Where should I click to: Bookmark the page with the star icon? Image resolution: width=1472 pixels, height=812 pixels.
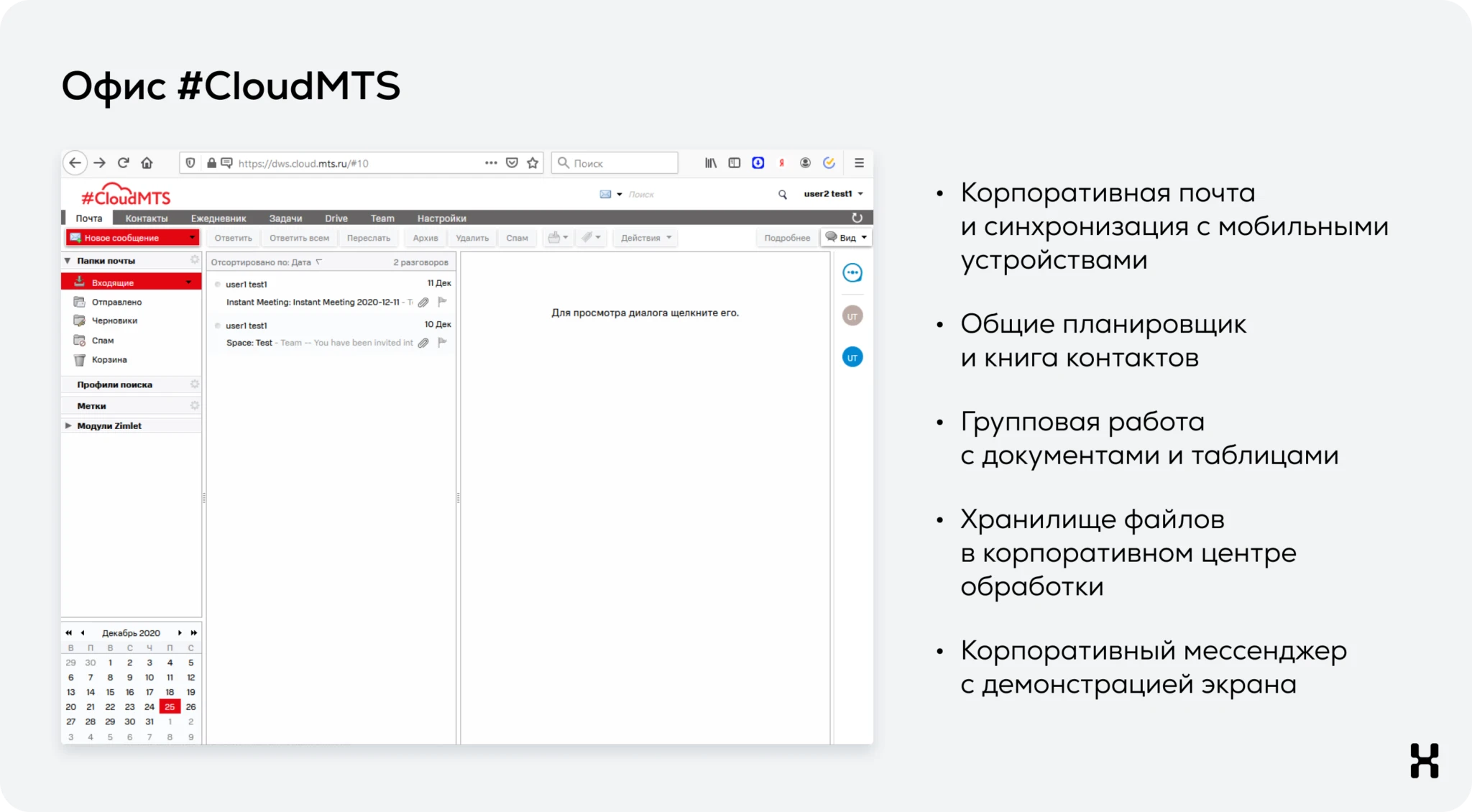[533, 163]
